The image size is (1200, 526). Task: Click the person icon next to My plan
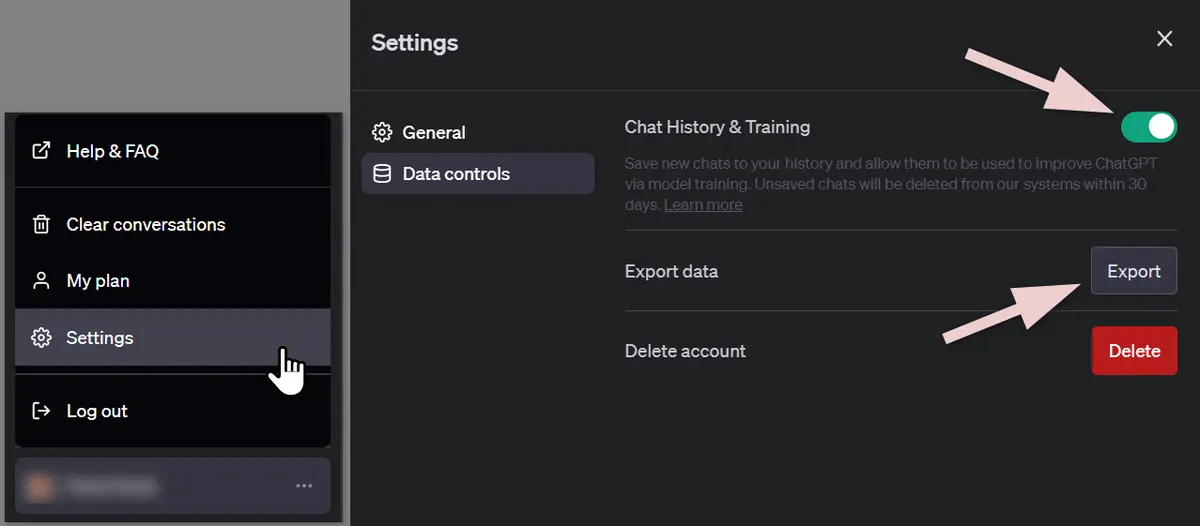(41, 281)
